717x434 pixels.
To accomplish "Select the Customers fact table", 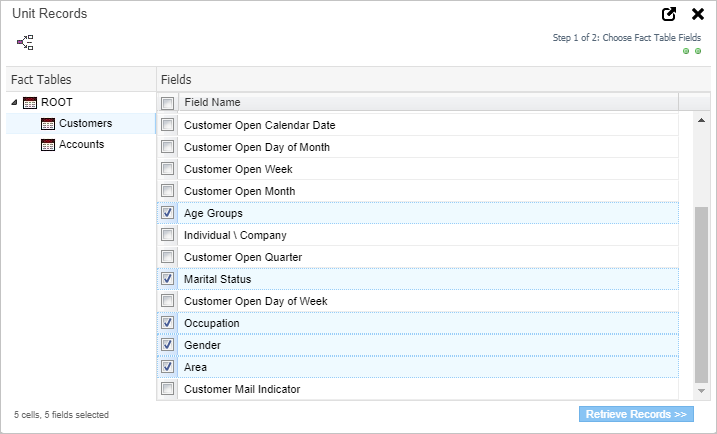I will pos(85,124).
